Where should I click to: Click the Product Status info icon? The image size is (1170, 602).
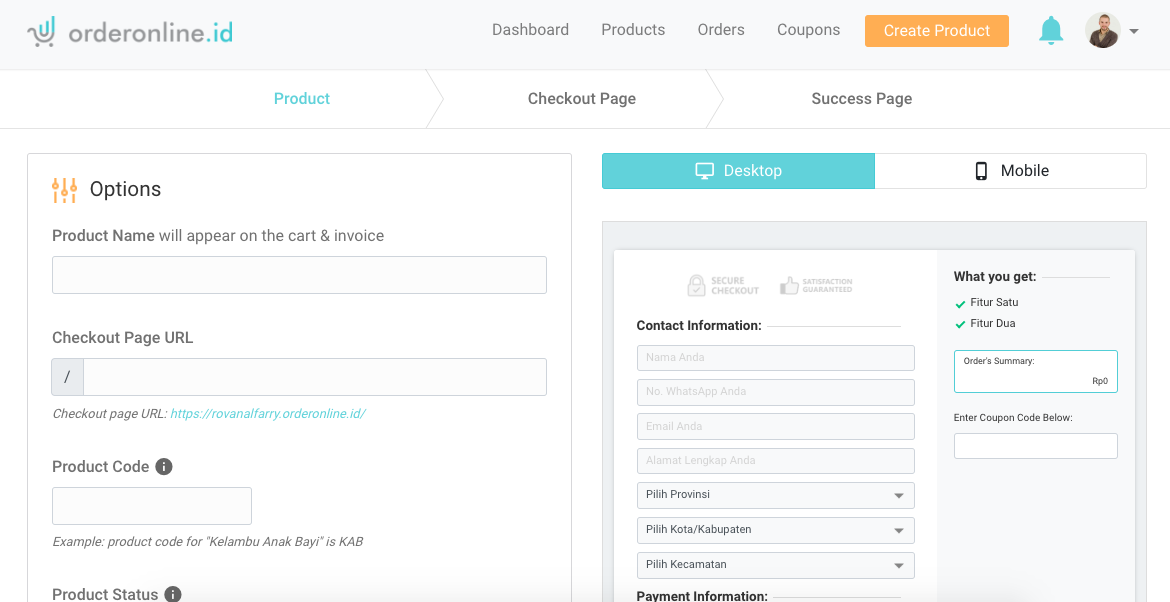tap(173, 594)
